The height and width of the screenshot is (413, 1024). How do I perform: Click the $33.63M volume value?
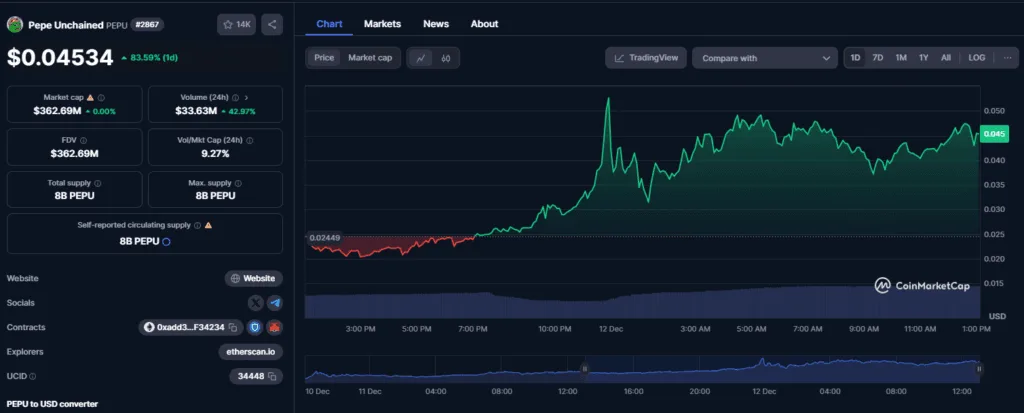(x=195, y=111)
